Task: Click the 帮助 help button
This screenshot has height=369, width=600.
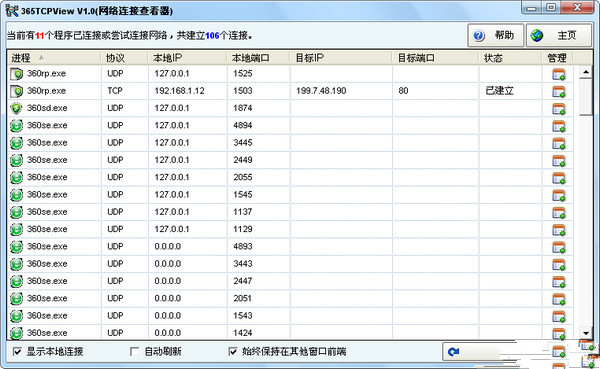Action: pos(496,35)
